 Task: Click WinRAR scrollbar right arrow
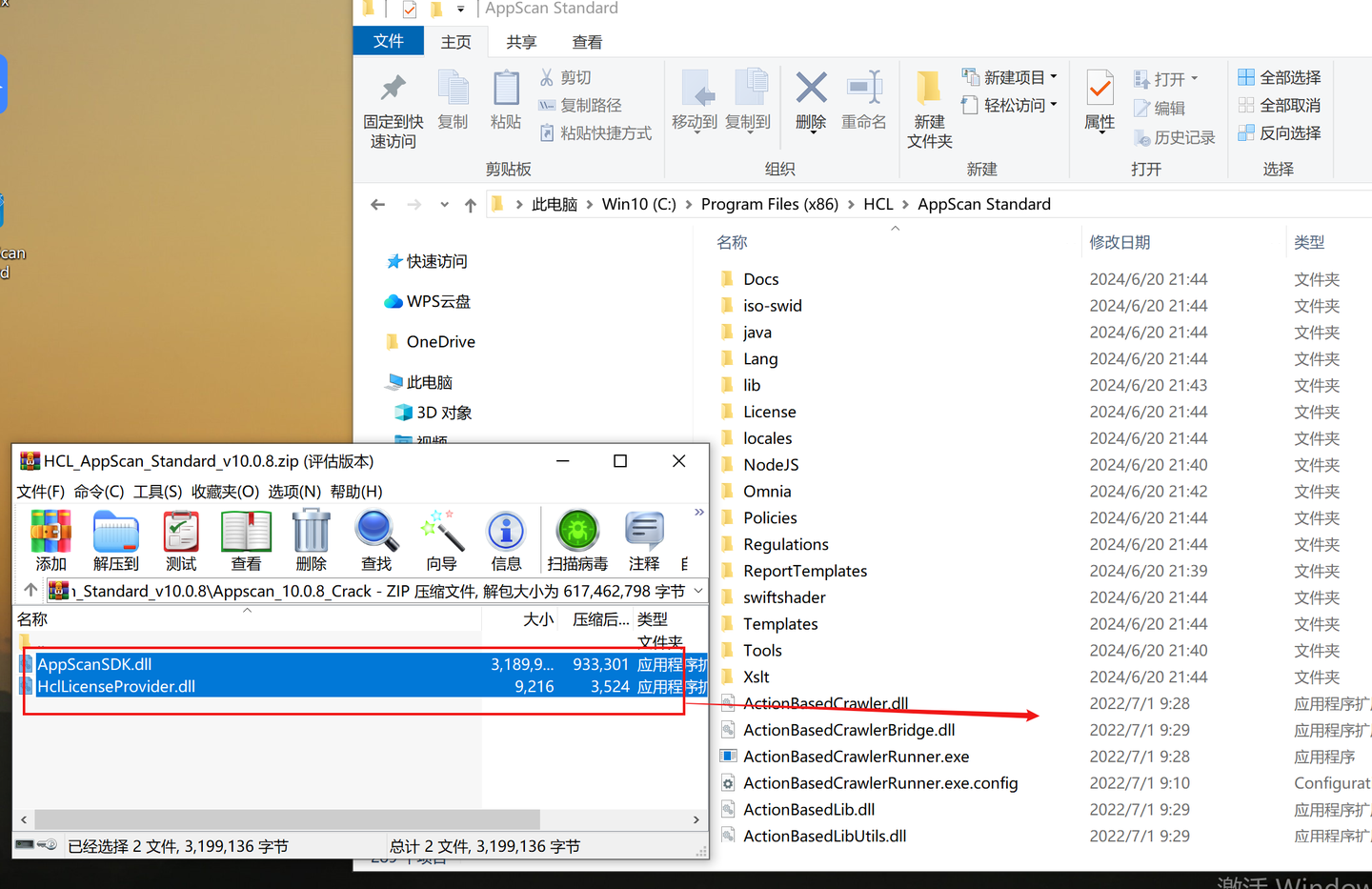tap(696, 819)
